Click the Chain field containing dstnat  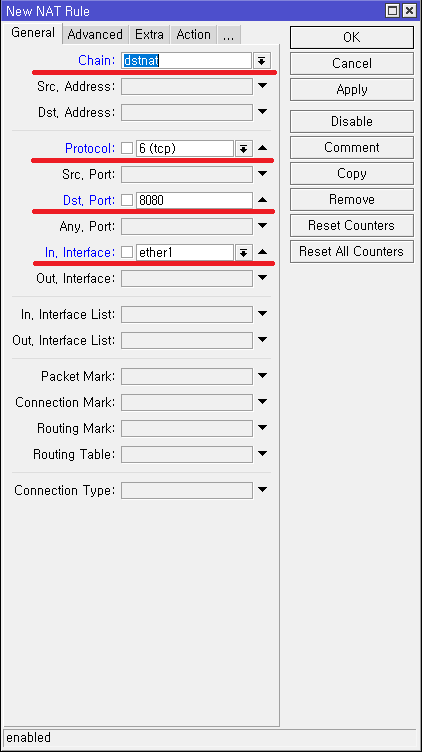187,61
